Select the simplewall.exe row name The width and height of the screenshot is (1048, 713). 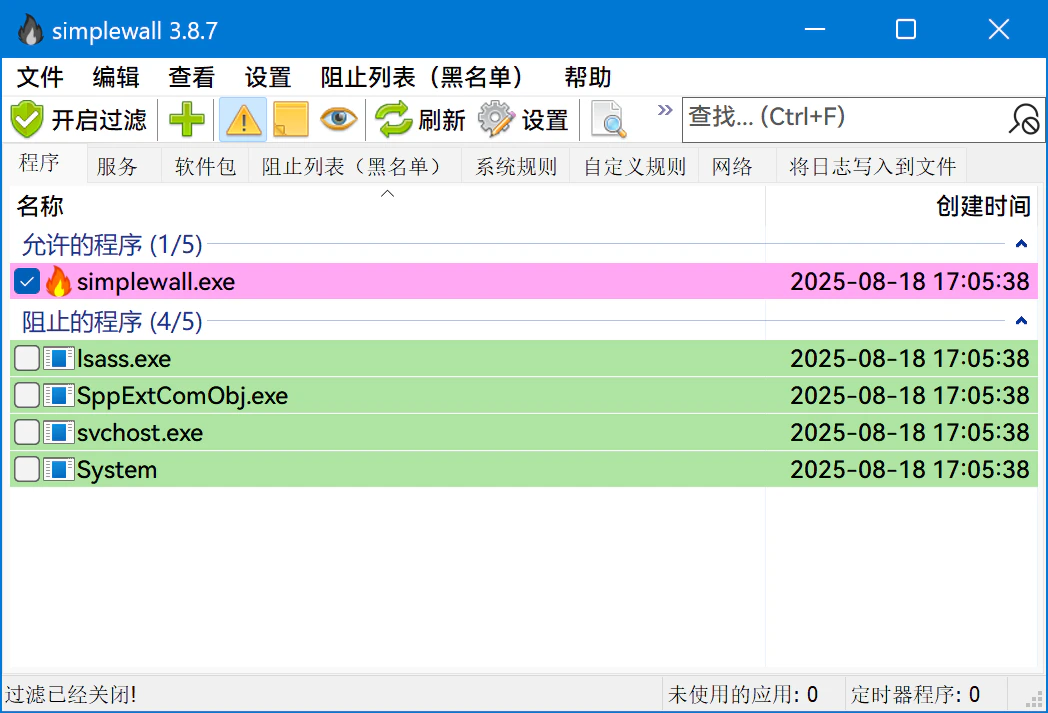click(156, 282)
